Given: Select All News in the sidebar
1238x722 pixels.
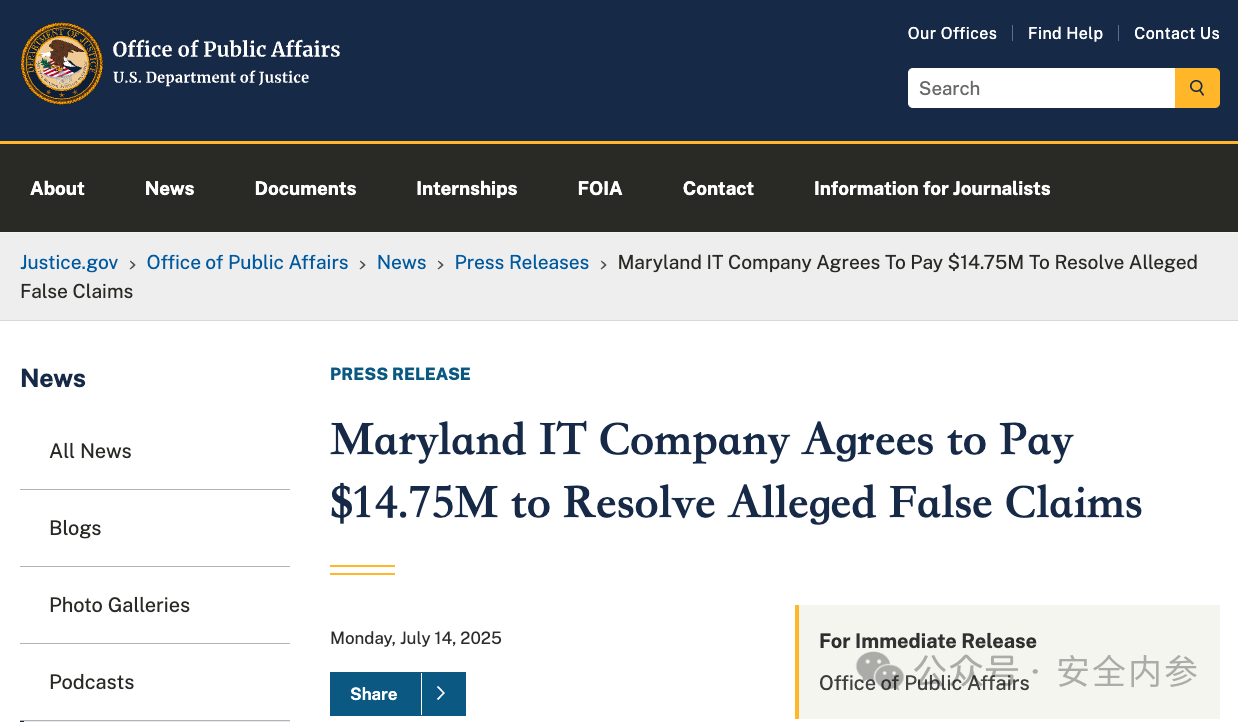Looking at the screenshot, I should pos(90,451).
